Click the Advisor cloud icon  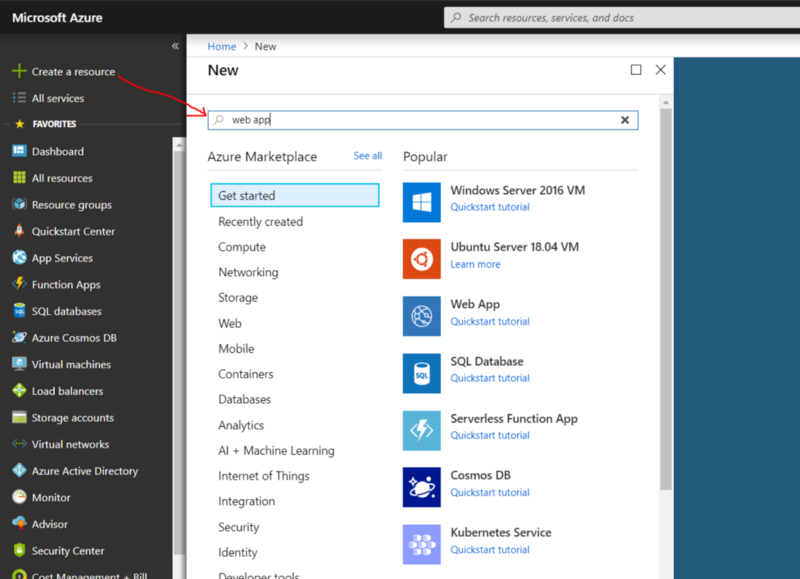pos(19,523)
